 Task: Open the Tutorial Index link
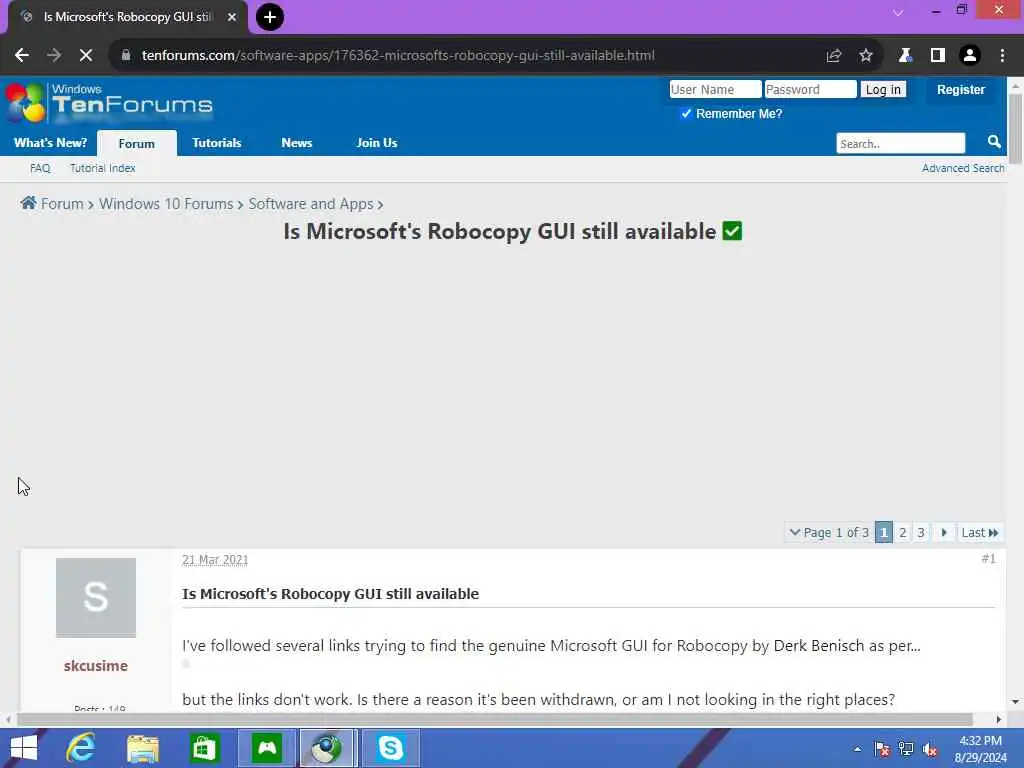(103, 168)
